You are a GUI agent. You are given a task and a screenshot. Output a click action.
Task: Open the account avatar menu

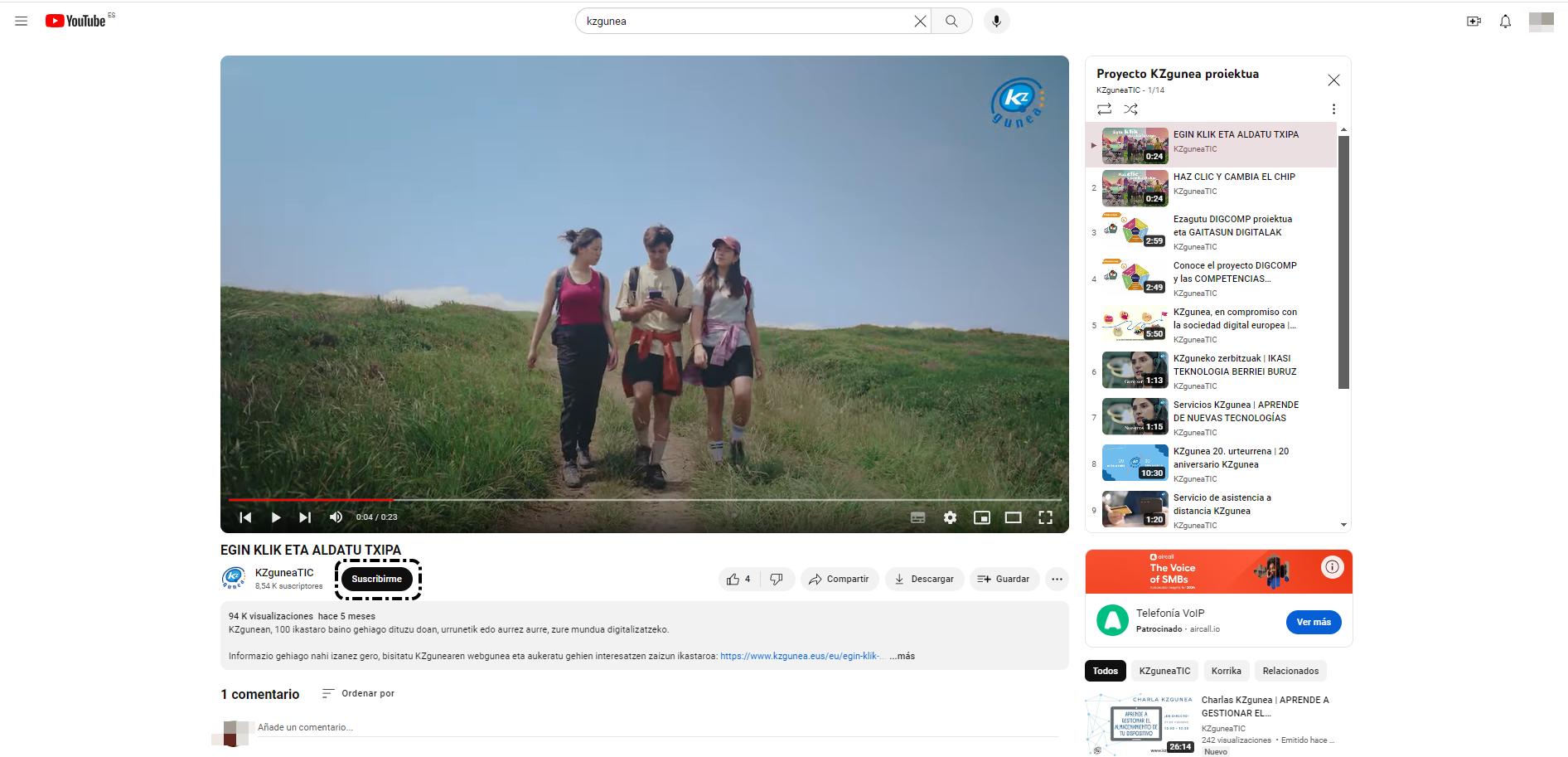(x=1541, y=22)
